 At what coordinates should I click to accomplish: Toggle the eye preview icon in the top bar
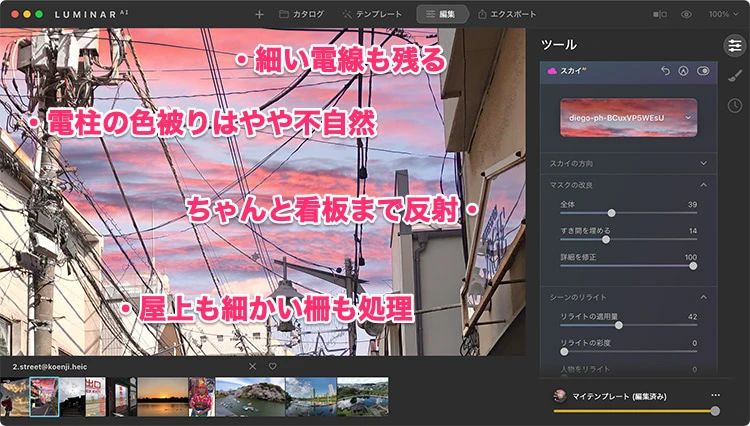[687, 15]
